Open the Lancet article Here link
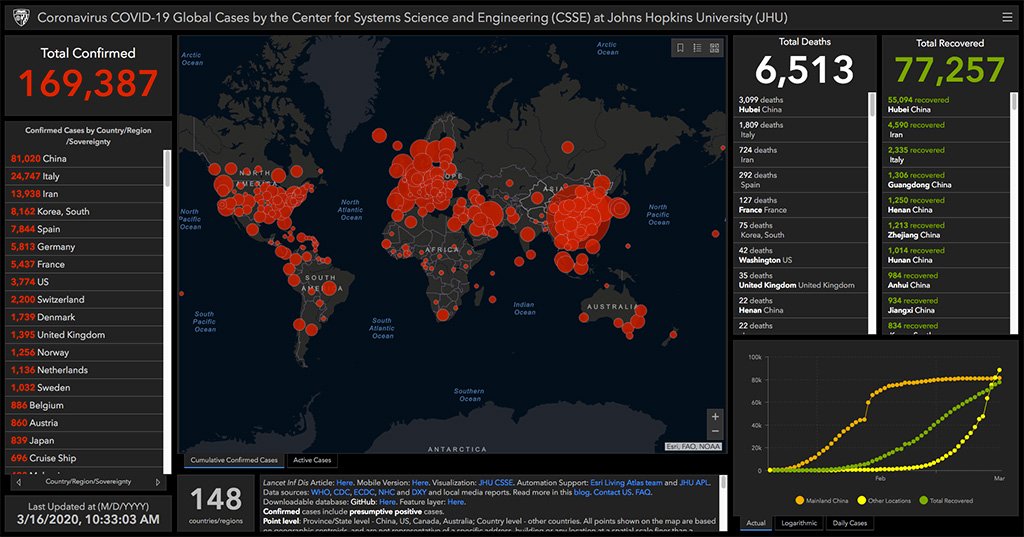Viewport: 1024px width, 537px height. tap(344, 483)
